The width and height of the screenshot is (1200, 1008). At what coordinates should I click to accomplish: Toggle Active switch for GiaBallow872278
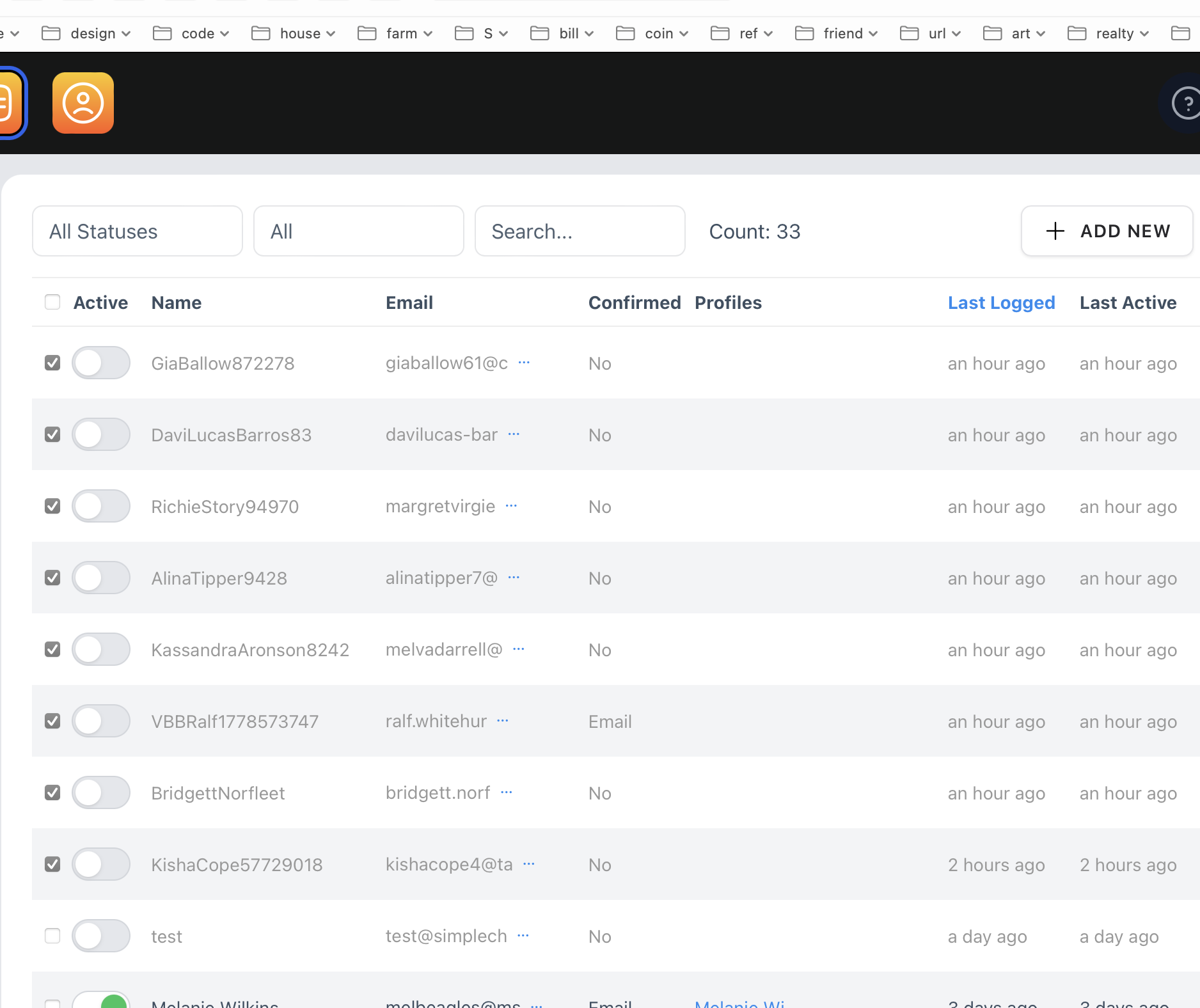[101, 363]
